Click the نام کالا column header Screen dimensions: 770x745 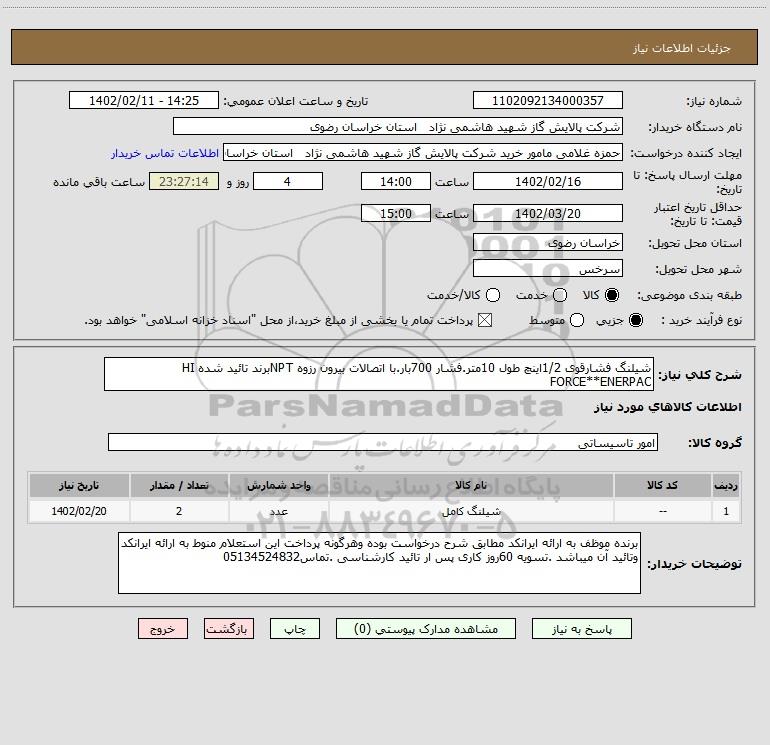471,486
